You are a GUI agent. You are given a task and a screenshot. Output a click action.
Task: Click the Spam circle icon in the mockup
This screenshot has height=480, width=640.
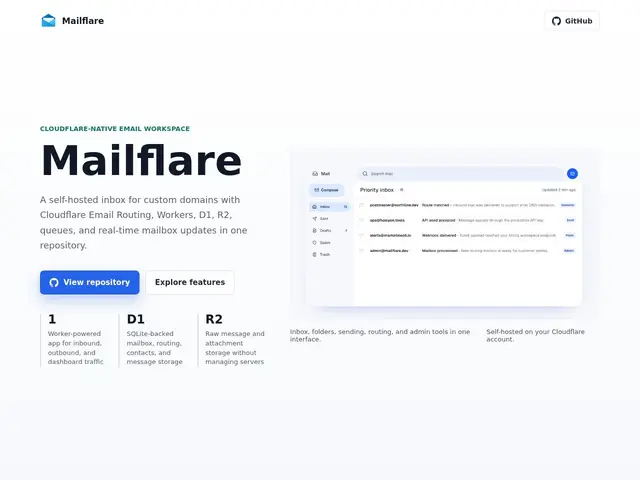(314, 242)
